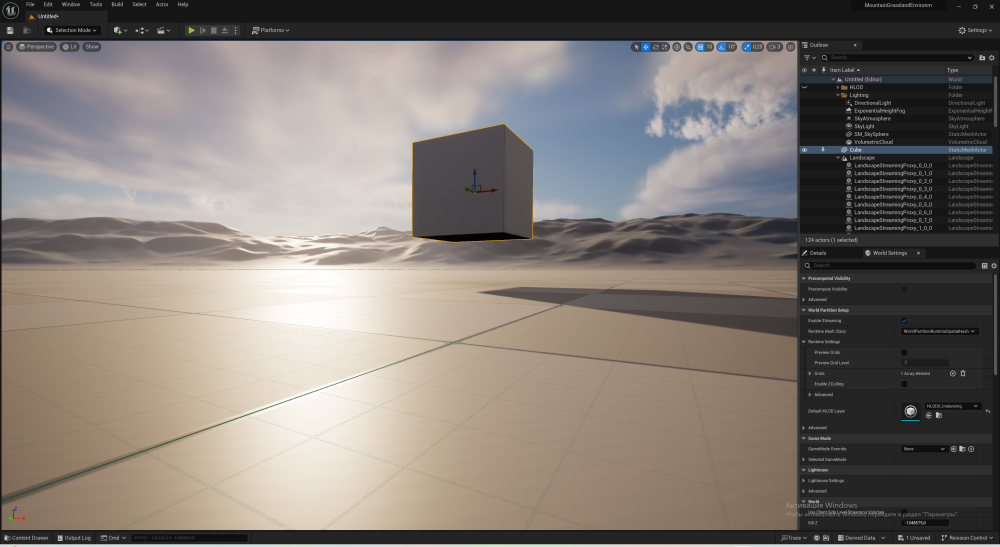
Task: Toggle visibility eye for Cube actor
Action: click(x=804, y=150)
